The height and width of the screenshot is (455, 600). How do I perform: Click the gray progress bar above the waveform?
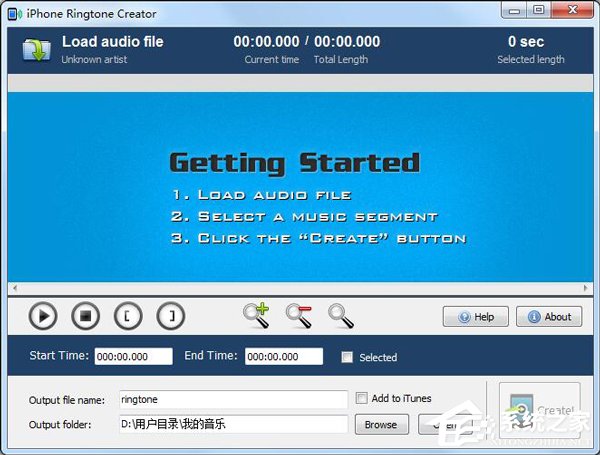click(300, 83)
